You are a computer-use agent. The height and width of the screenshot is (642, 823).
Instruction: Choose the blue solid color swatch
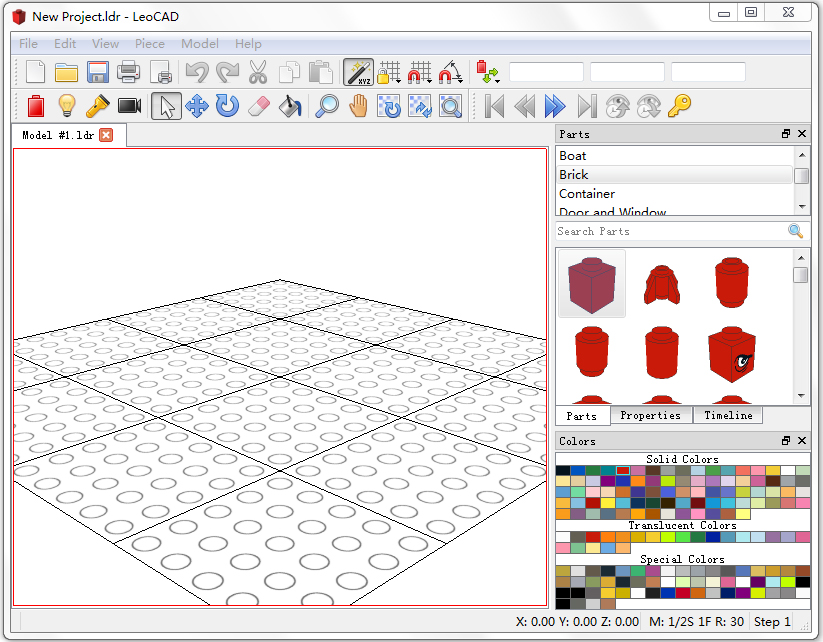tap(578, 470)
